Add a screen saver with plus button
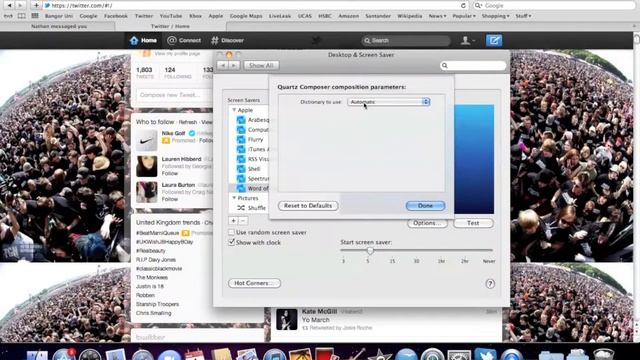This screenshot has height=360, width=640. point(233,221)
